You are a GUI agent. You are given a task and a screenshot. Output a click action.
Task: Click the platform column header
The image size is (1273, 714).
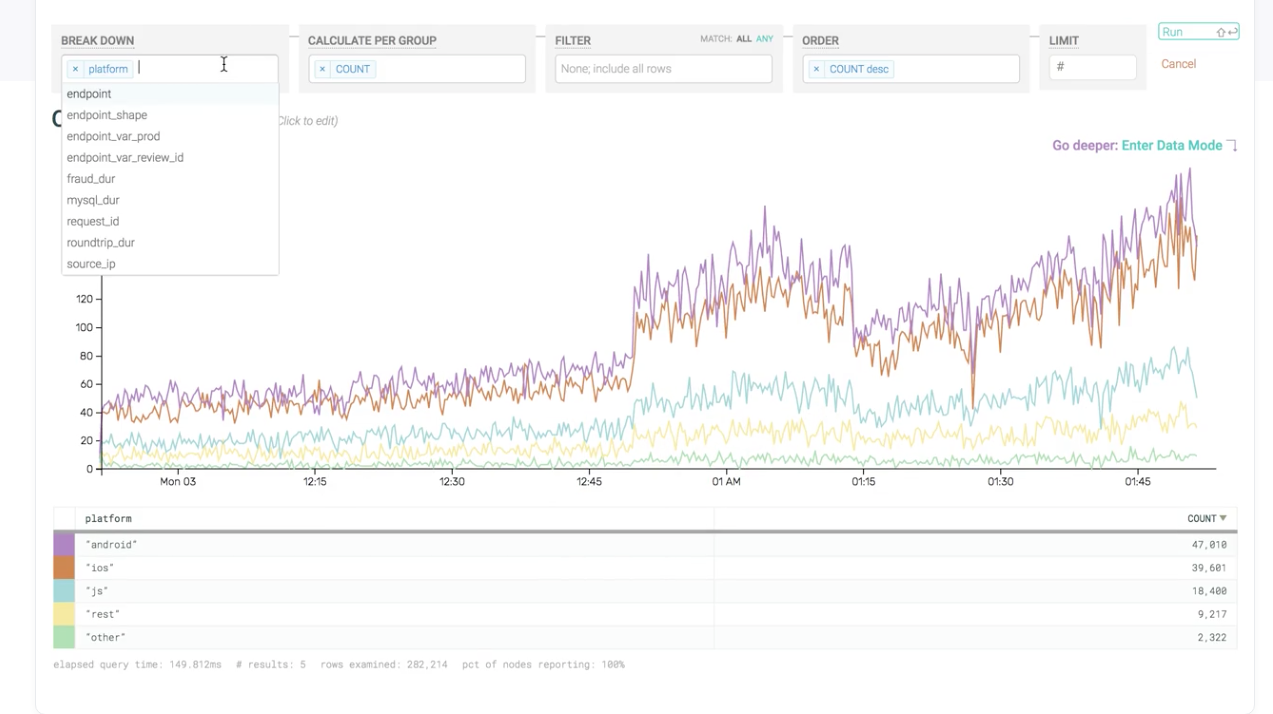pos(108,519)
